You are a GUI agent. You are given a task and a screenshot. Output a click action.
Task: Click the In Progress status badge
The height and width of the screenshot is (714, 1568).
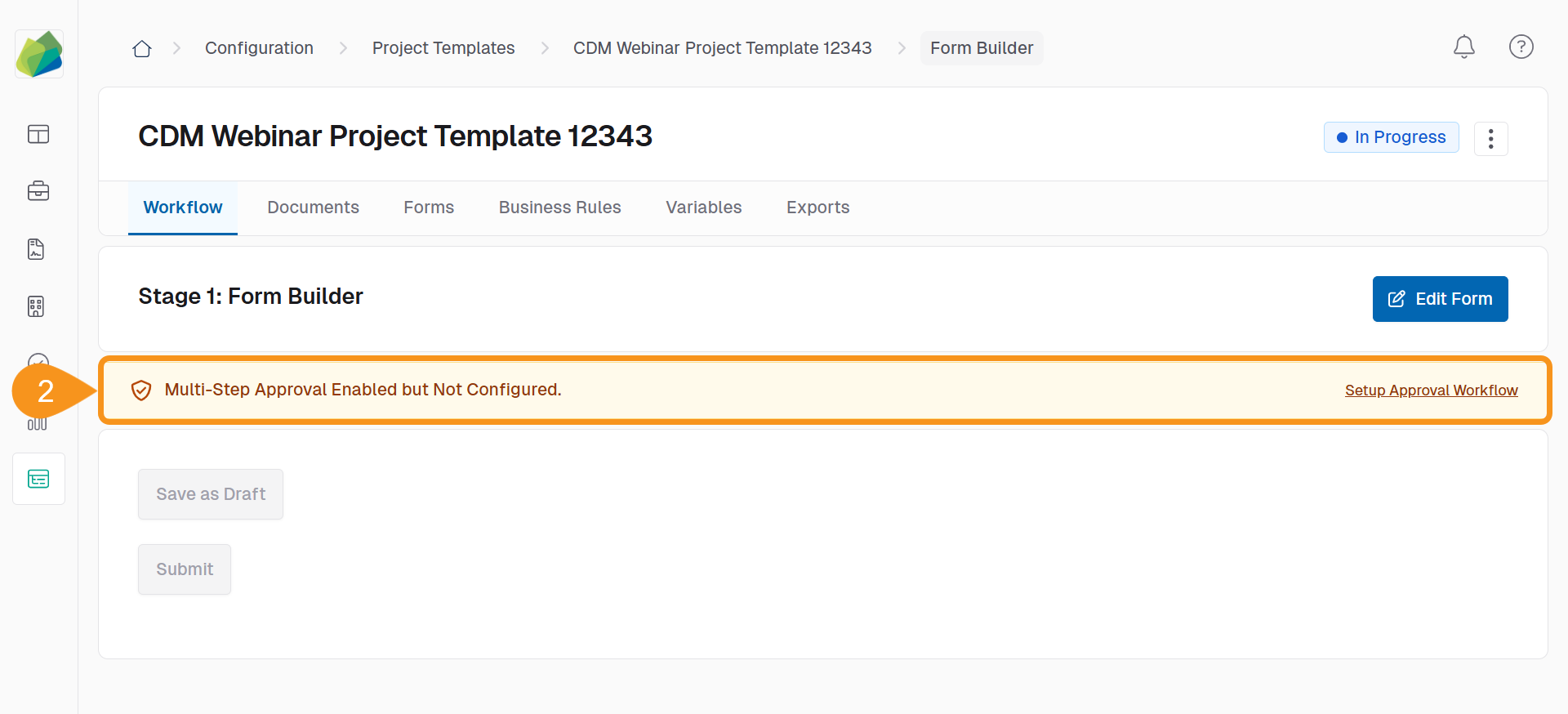pyautogui.click(x=1391, y=137)
